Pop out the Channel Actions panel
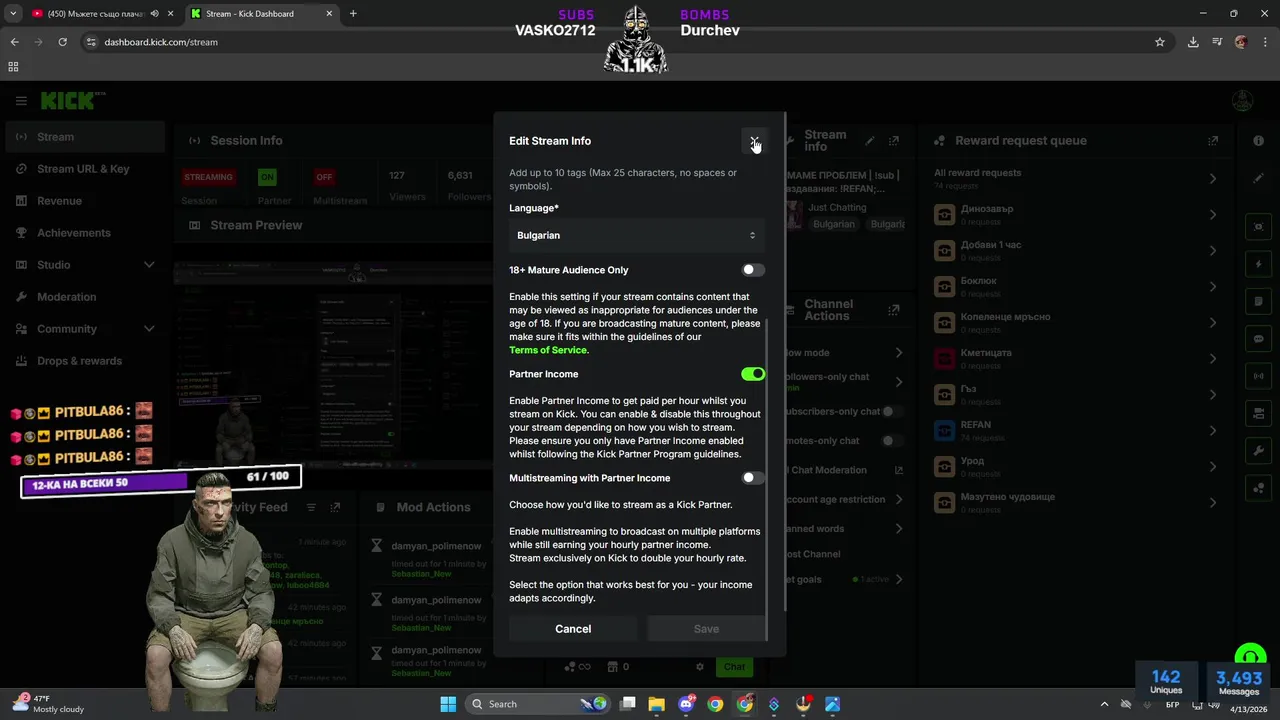This screenshot has width=1280, height=720. 894,310
